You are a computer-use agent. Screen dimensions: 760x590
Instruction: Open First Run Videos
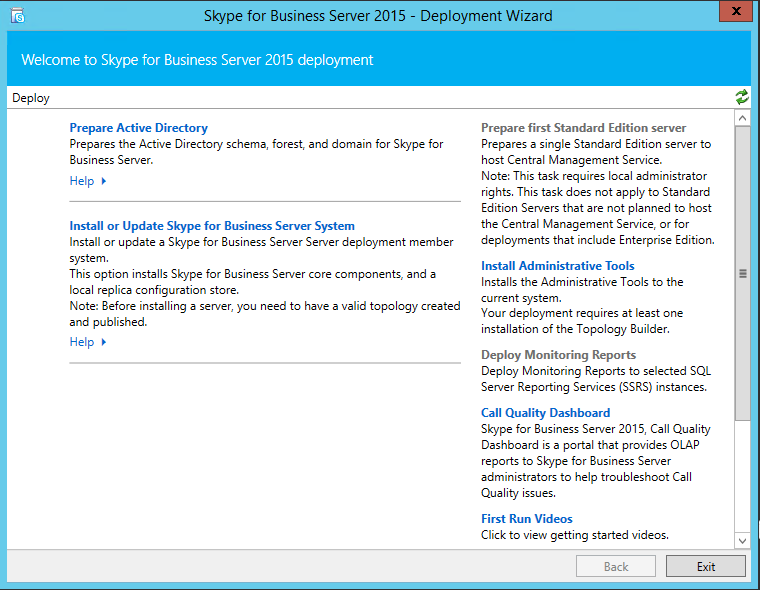pos(526,519)
